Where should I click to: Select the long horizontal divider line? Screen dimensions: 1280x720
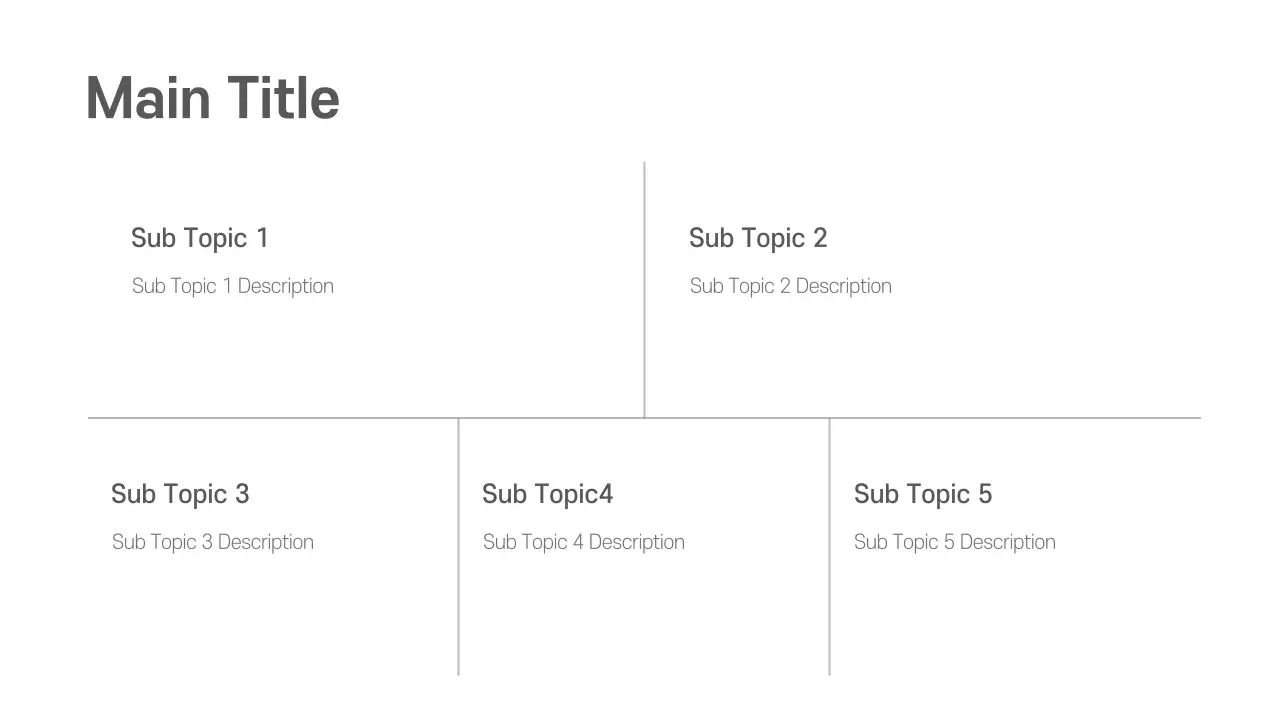click(300, 418)
